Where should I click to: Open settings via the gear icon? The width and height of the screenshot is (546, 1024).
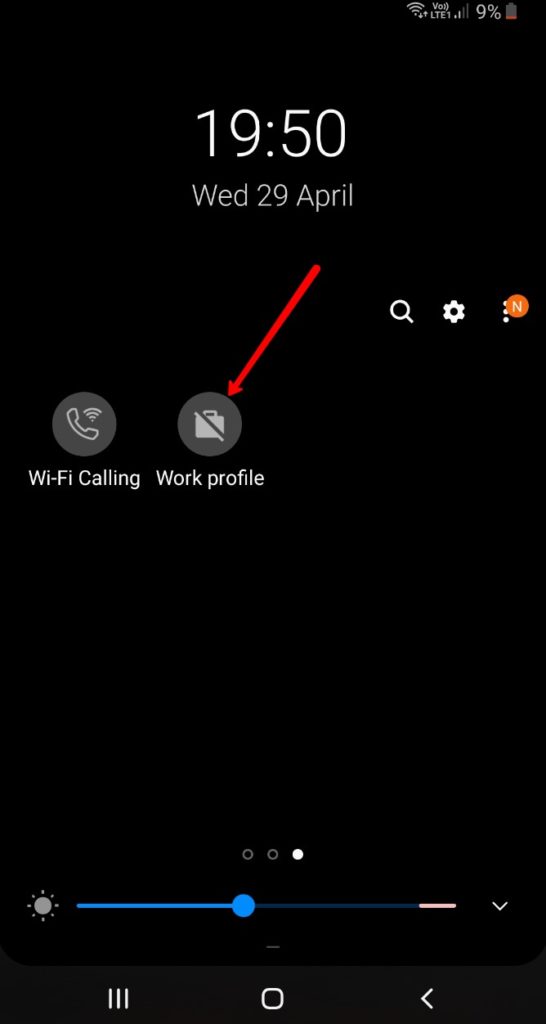(x=454, y=312)
